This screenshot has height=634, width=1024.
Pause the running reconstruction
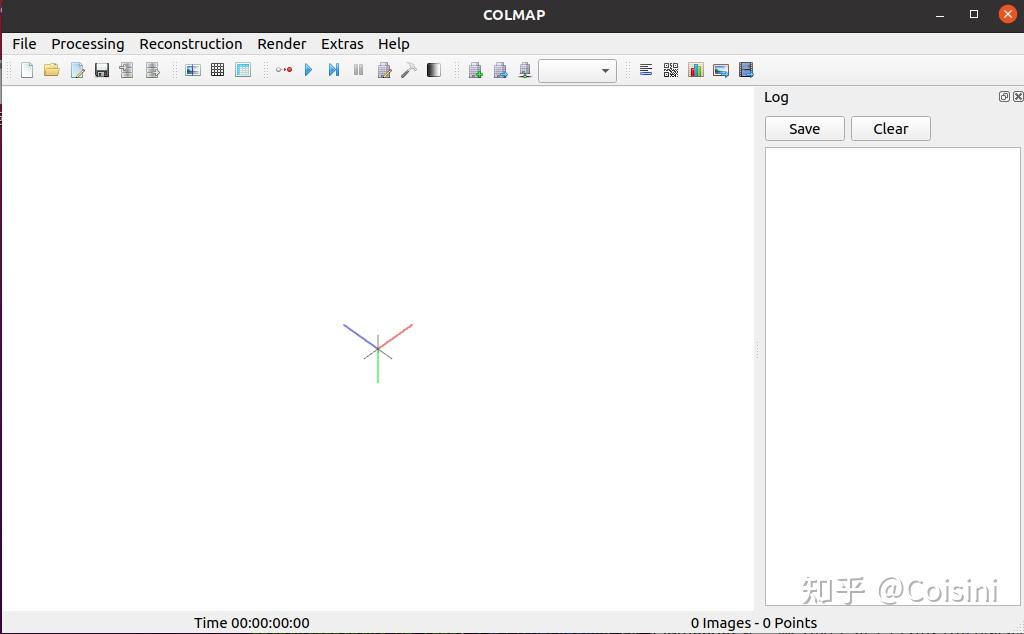tap(358, 70)
